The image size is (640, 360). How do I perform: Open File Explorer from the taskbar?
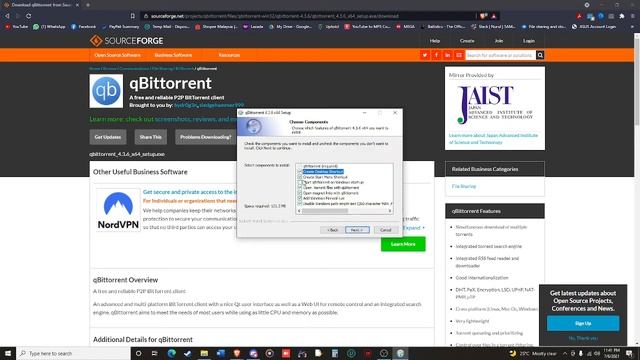pos(204,353)
